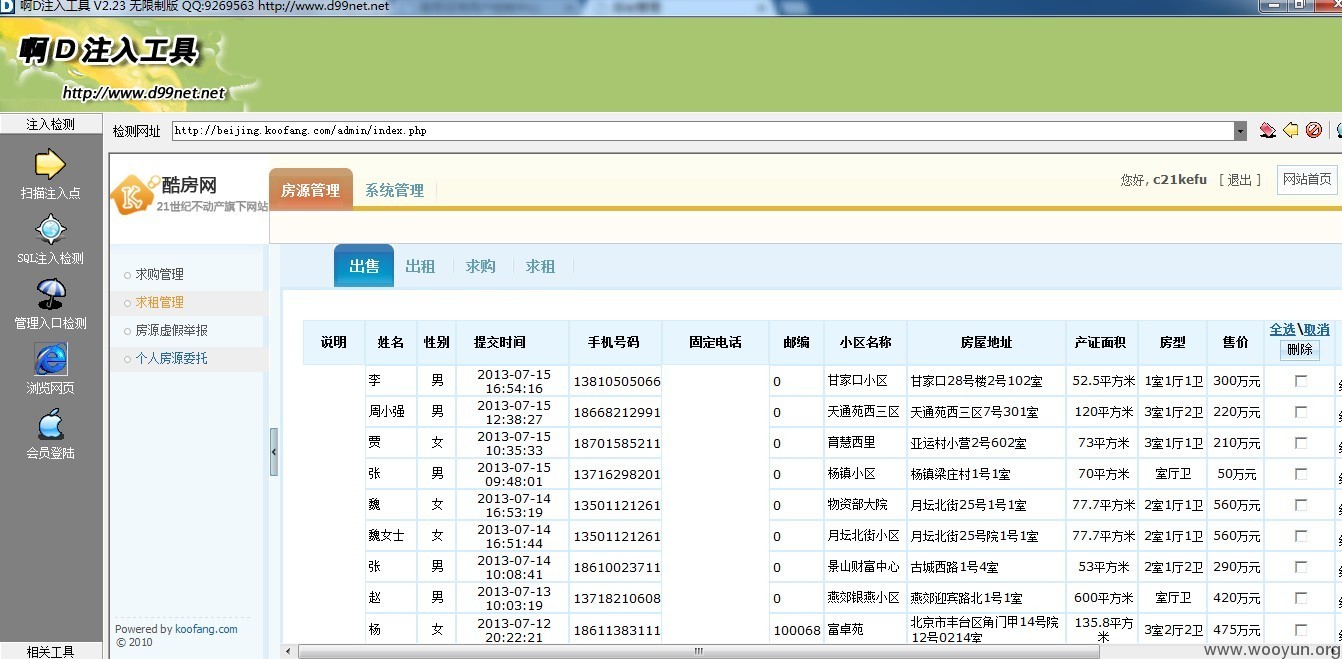Click the 房屋地址 column header
Screen dimensions: 1342x659
click(986, 342)
